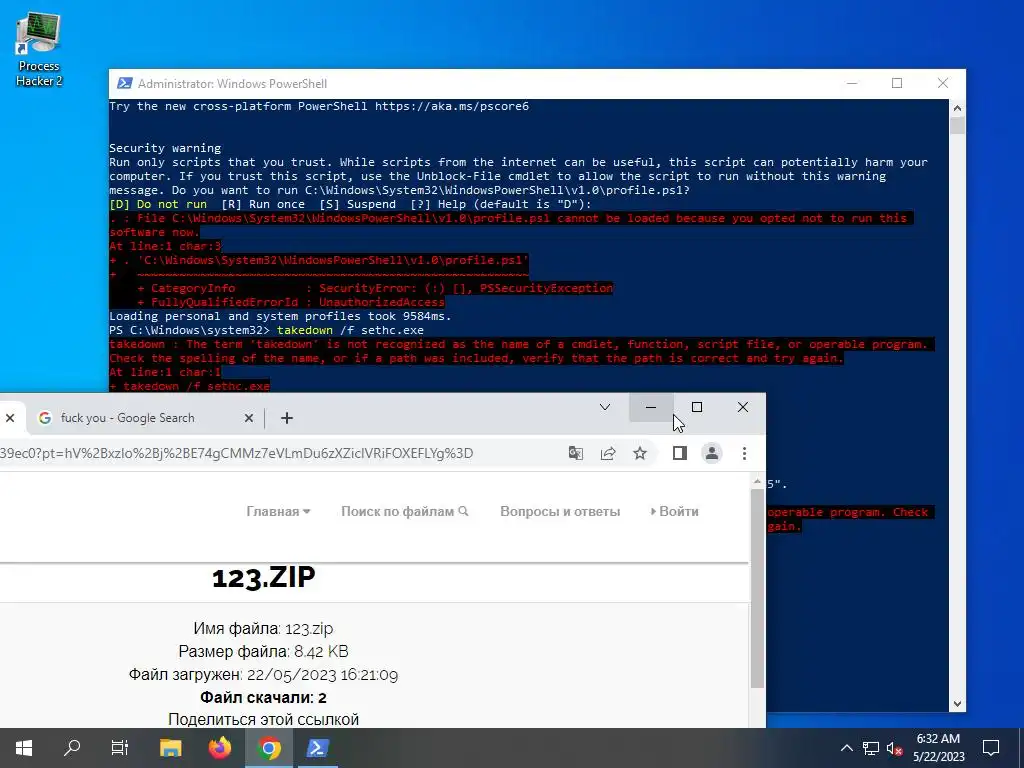The image size is (1024, 768).
Task: Open the muted volume tray icon
Action: [894, 748]
